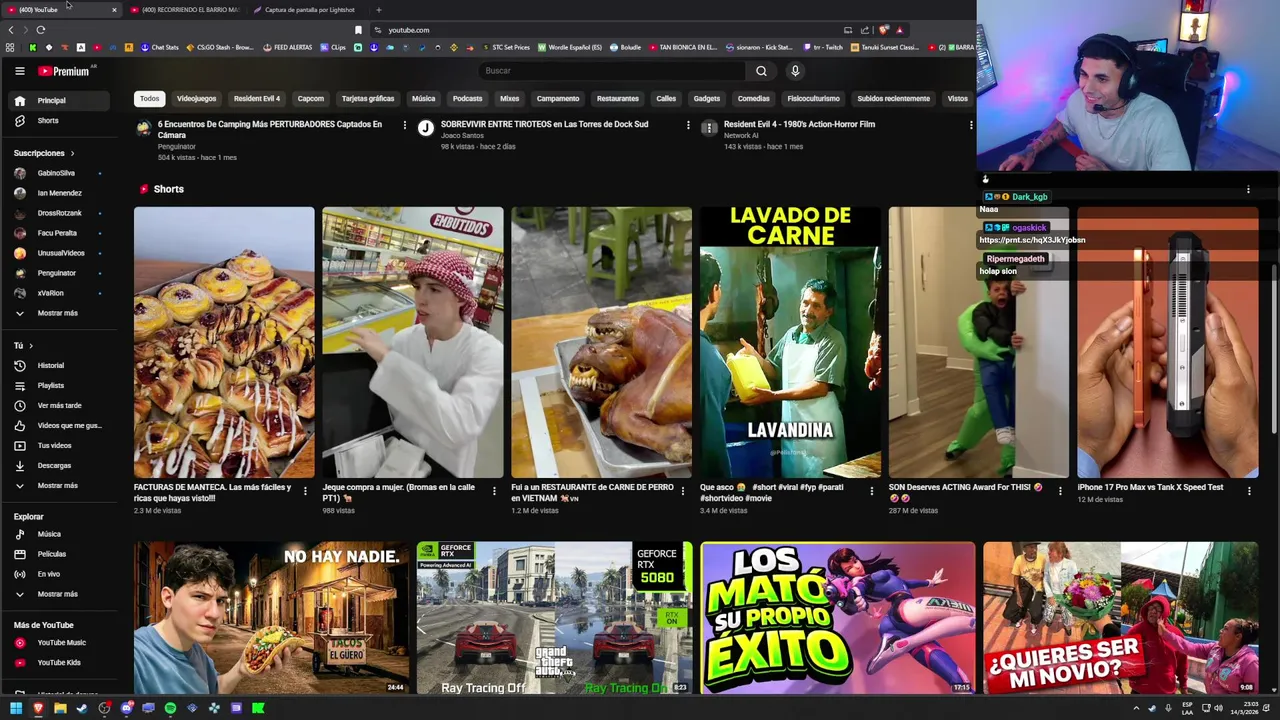Open options for Resident Evil 4 1980's video
The width and height of the screenshot is (1280, 720).
click(971, 125)
